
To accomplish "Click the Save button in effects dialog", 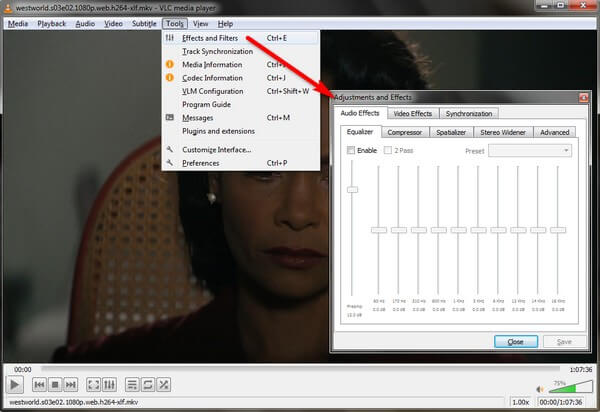I will click(564, 342).
